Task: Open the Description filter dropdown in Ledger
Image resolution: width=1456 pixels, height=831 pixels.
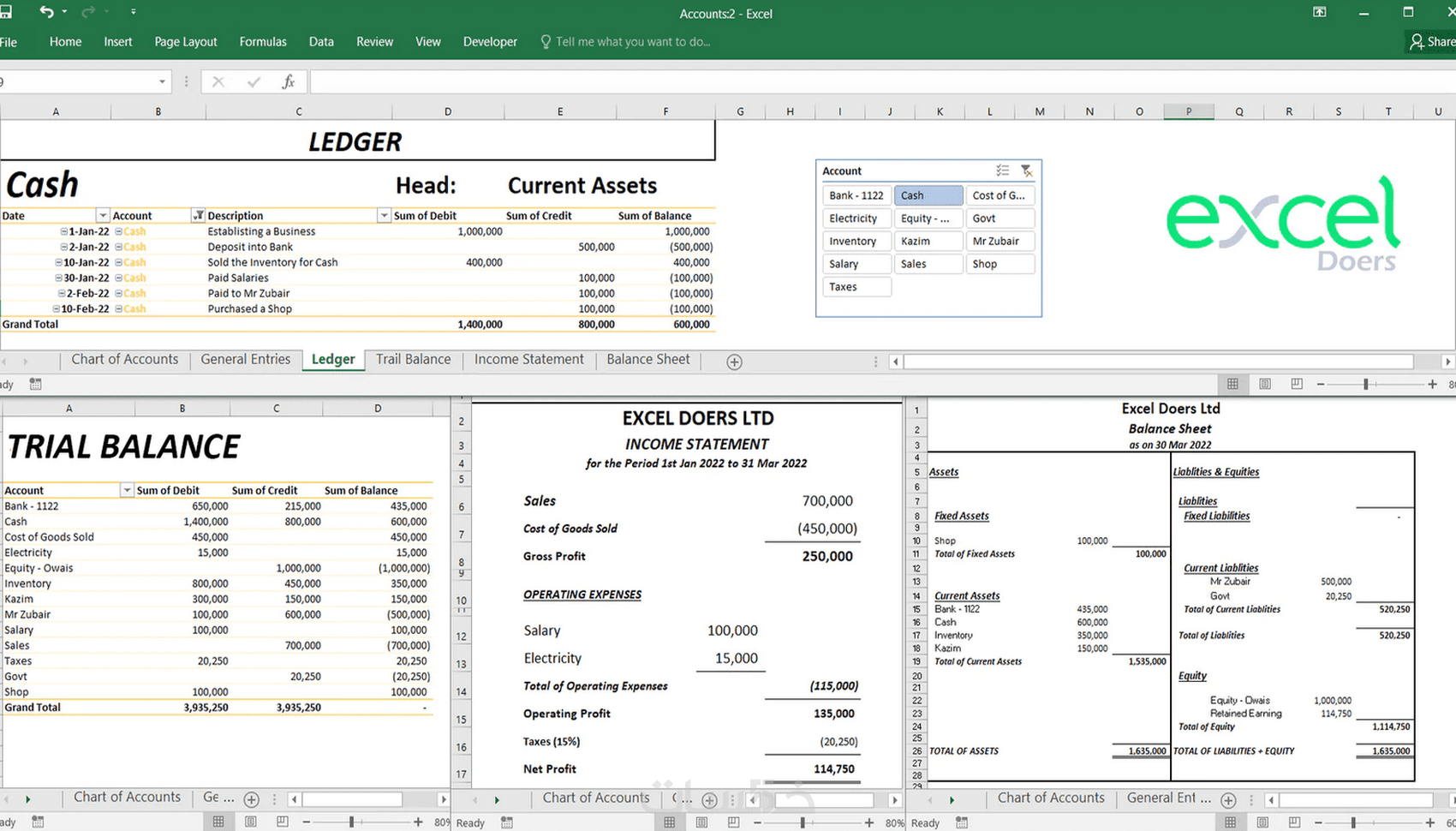Action: click(384, 216)
